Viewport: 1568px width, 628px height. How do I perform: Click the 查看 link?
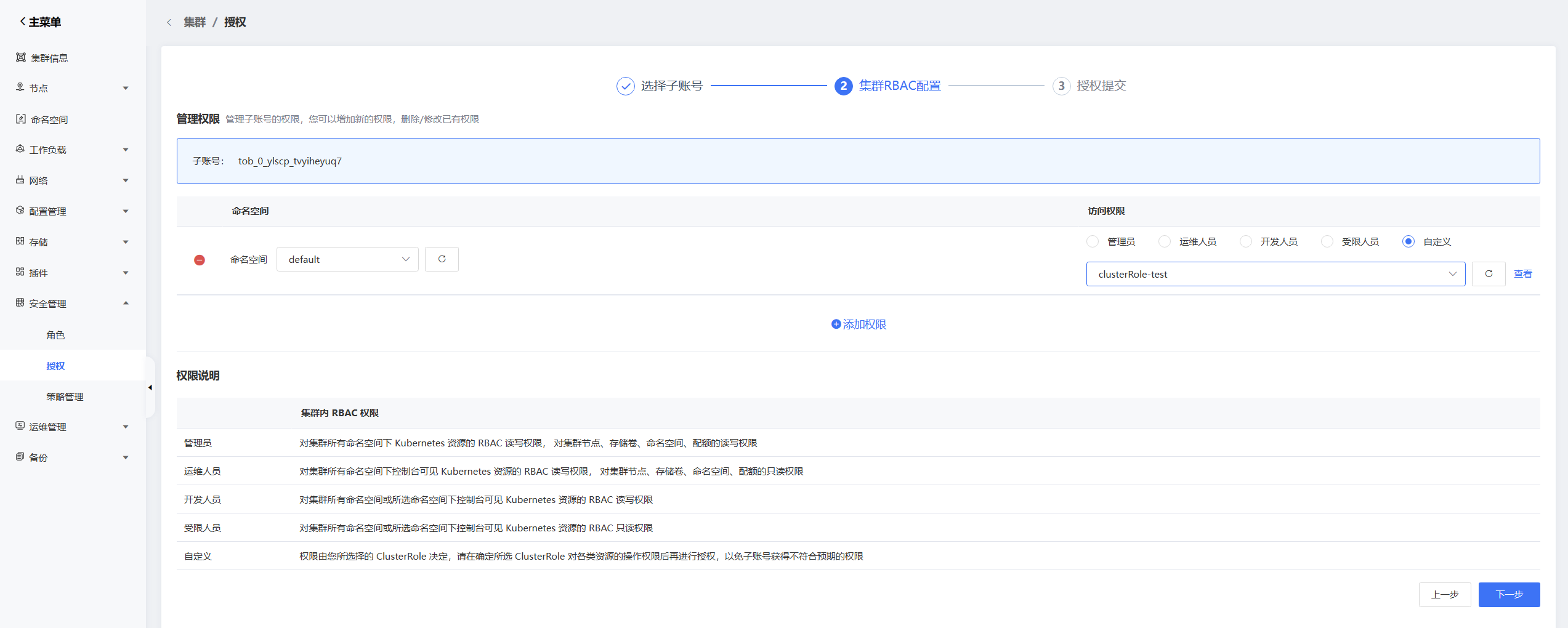point(1522,274)
